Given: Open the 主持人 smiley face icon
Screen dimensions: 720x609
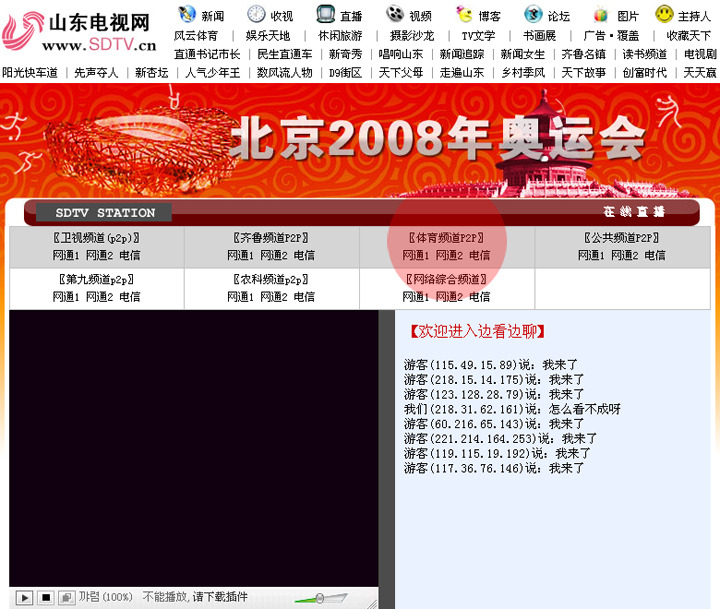Looking at the screenshot, I should pyautogui.click(x=664, y=14).
